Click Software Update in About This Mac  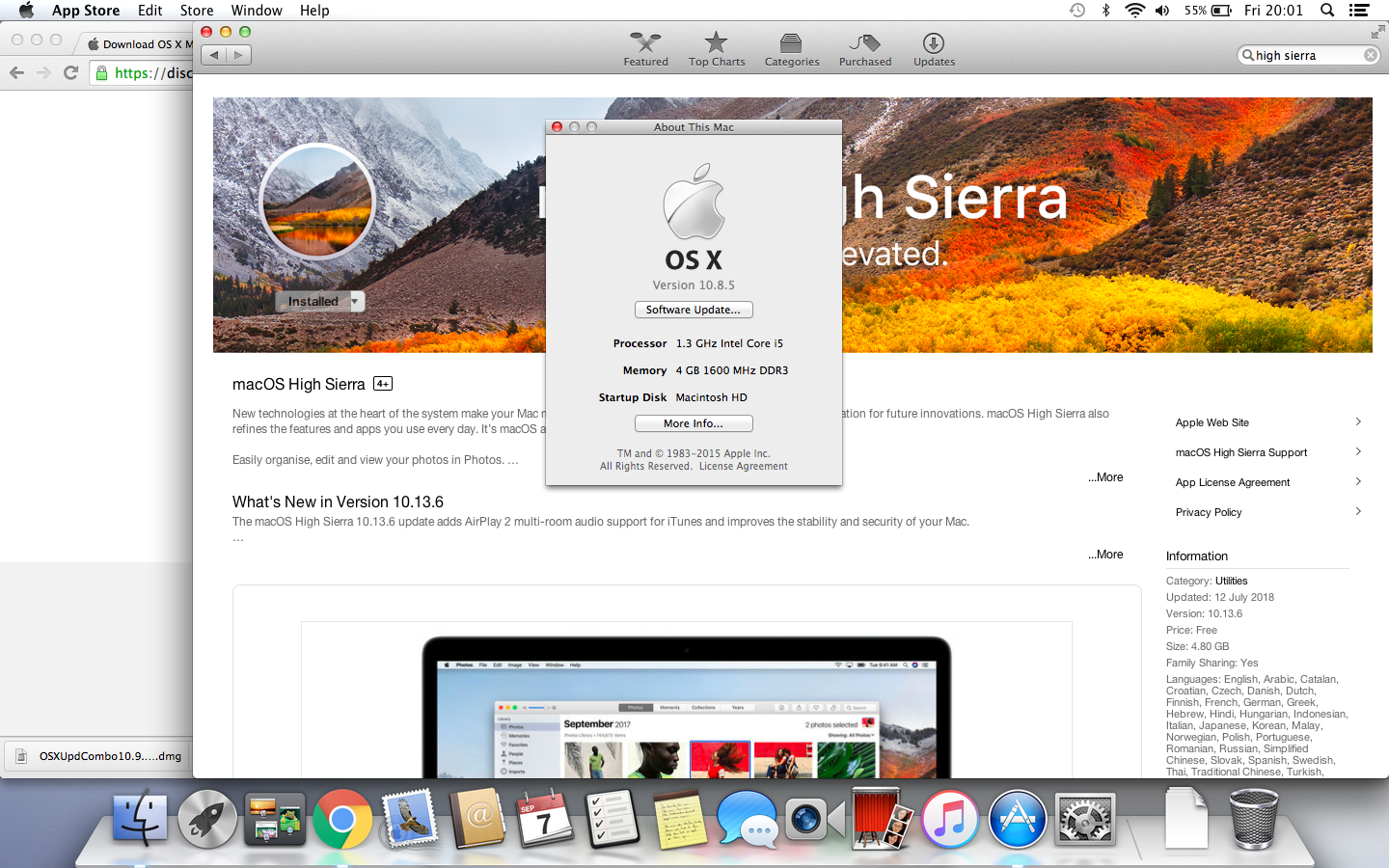click(x=694, y=310)
